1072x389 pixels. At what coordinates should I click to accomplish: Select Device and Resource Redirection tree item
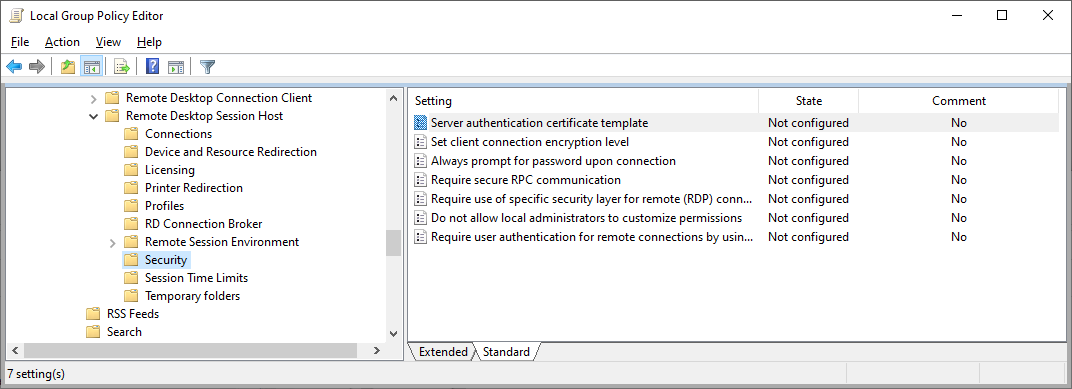coord(231,152)
